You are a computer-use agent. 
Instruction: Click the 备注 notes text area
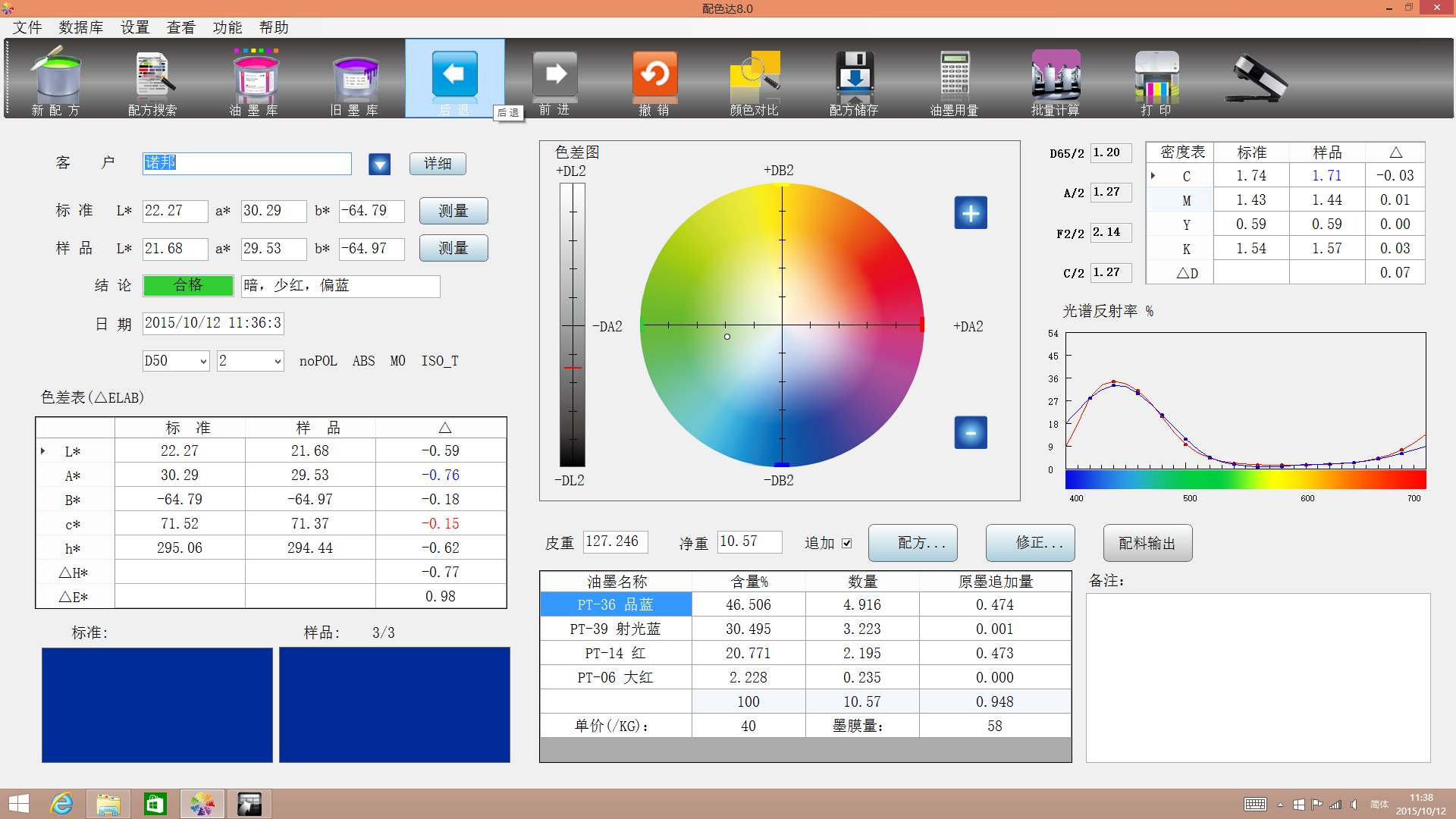[x=1258, y=677]
